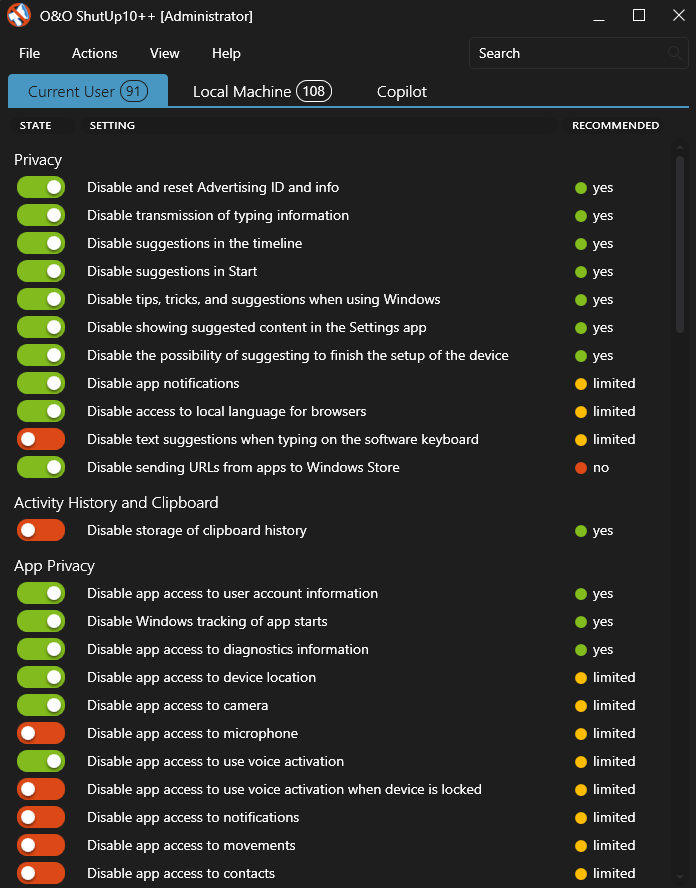Toggle Disable transmission of typing information
696x888 pixels.
click(x=41, y=215)
